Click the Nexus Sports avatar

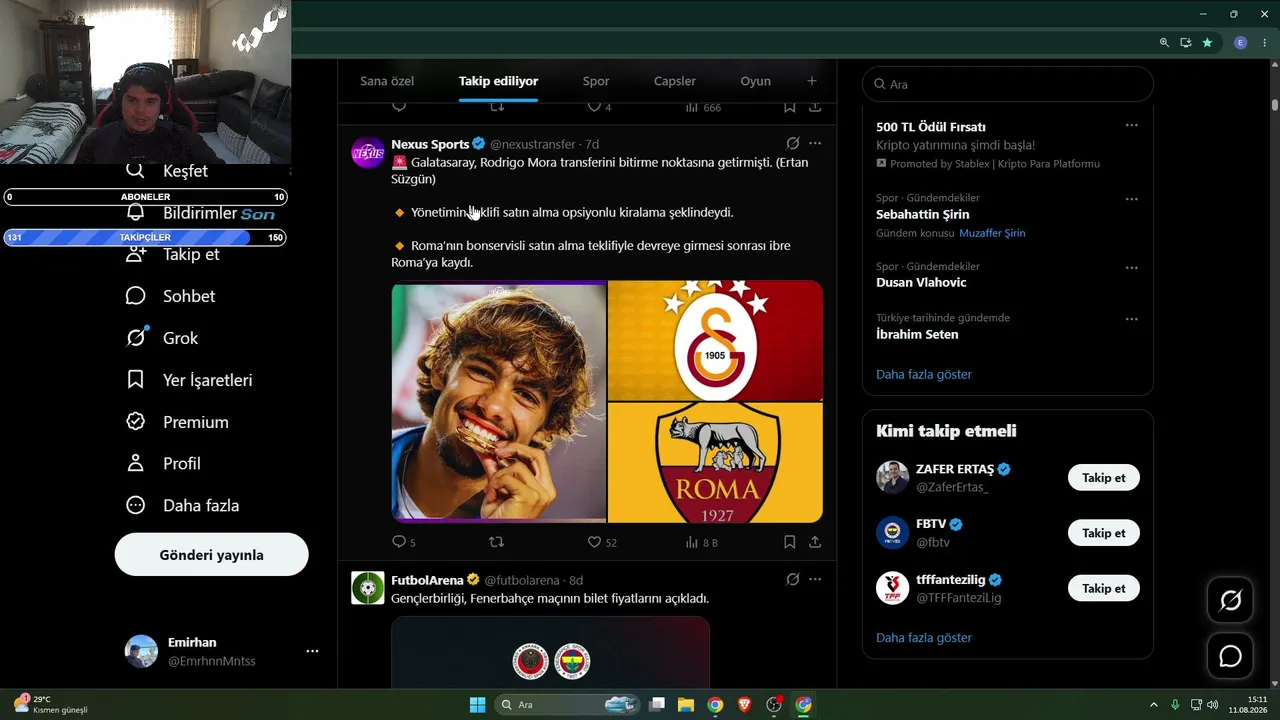(368, 153)
